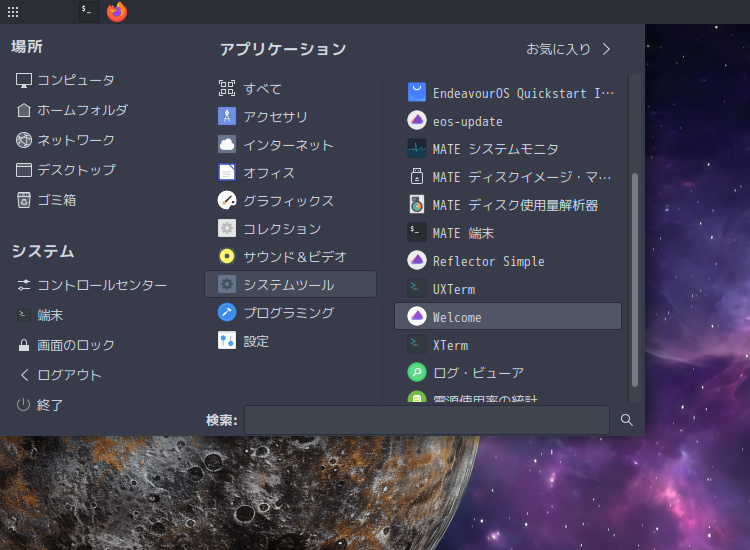Click the Reflector Simple app icon
750x550 pixels.
pos(417,261)
